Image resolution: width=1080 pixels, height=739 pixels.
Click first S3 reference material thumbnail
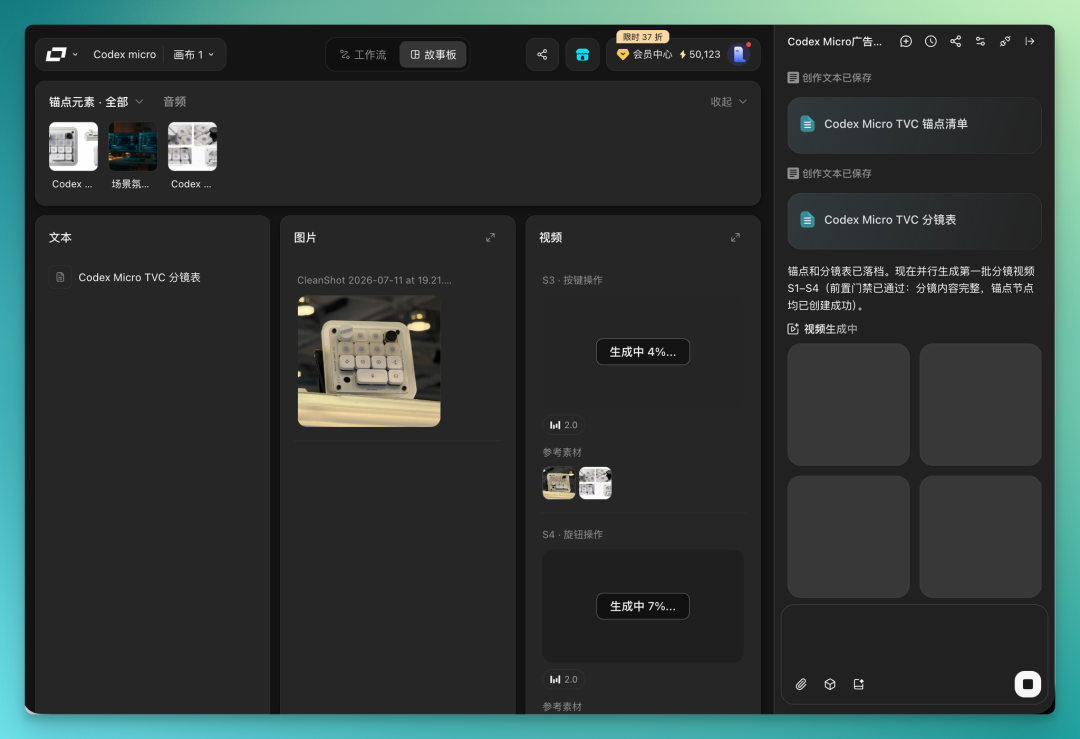click(559, 483)
